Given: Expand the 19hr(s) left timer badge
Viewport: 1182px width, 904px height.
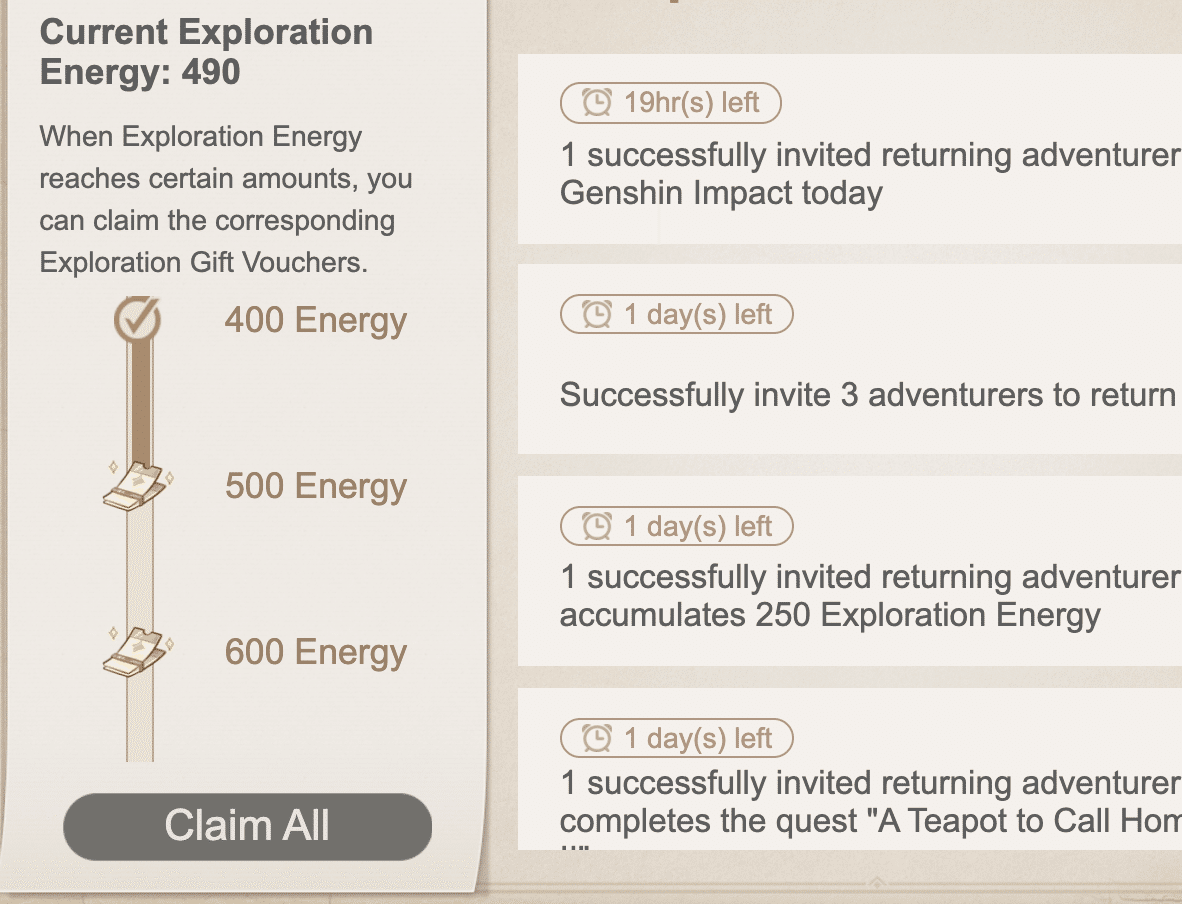Looking at the screenshot, I should pos(670,102).
